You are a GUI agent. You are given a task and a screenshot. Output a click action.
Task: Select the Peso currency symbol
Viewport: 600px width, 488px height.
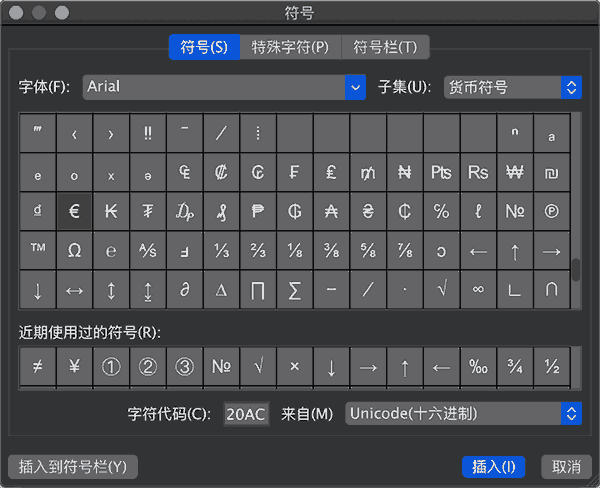pos(258,211)
